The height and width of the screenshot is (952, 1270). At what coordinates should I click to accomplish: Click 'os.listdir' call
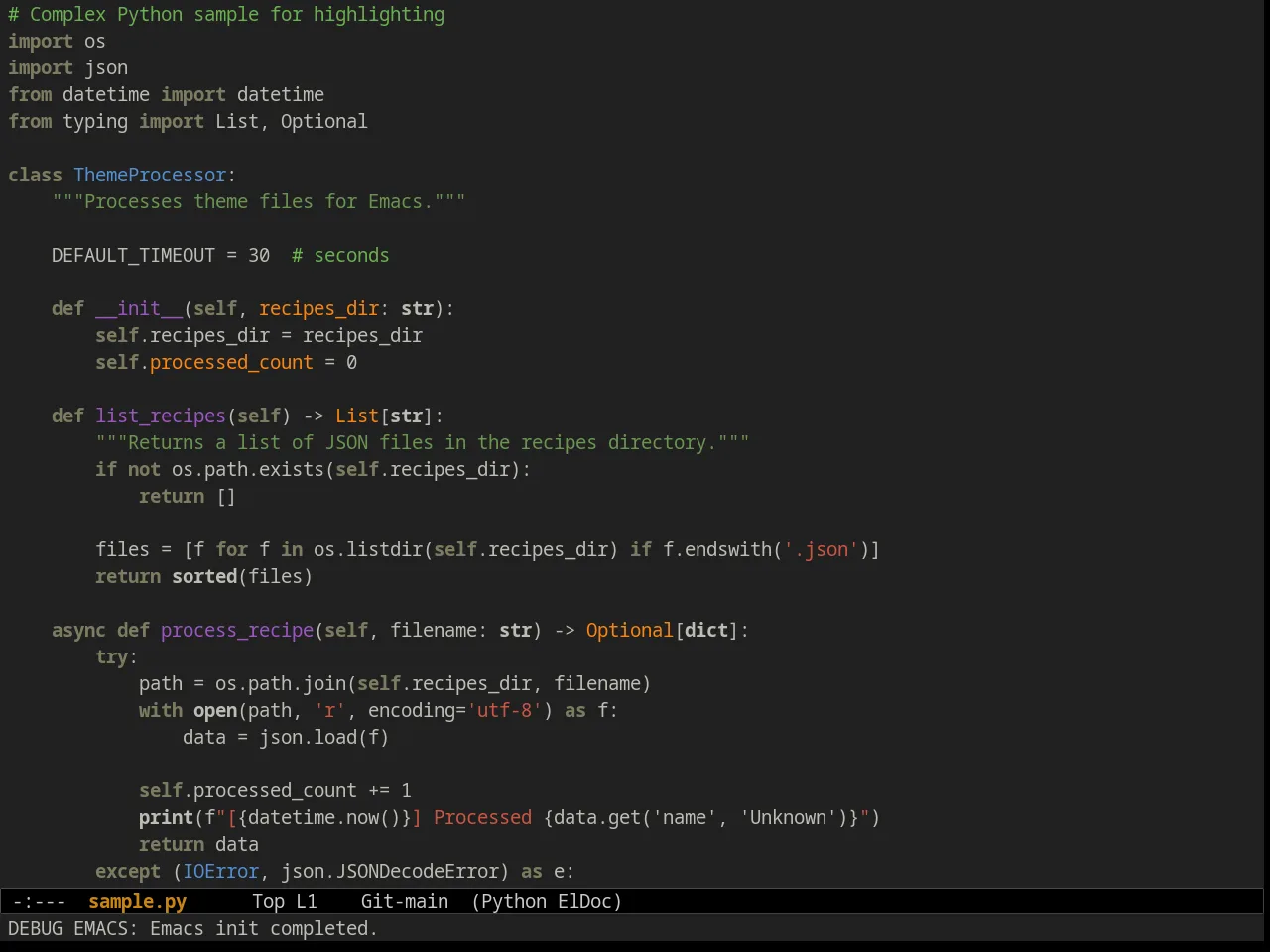368,549
